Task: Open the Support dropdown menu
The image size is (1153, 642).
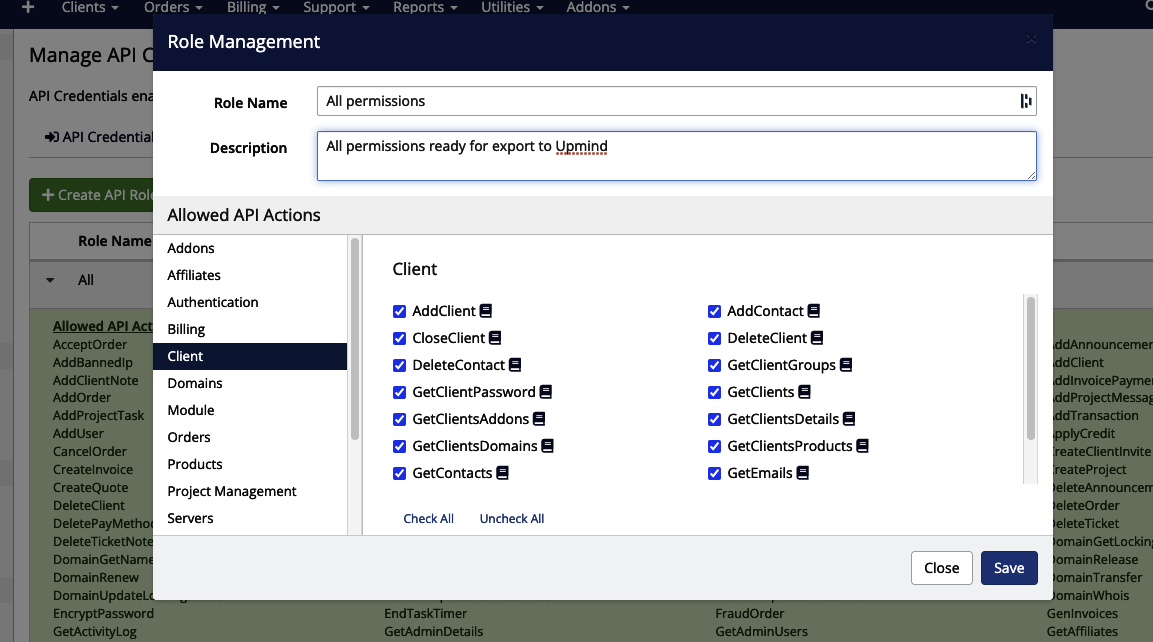Action: [x=336, y=7]
